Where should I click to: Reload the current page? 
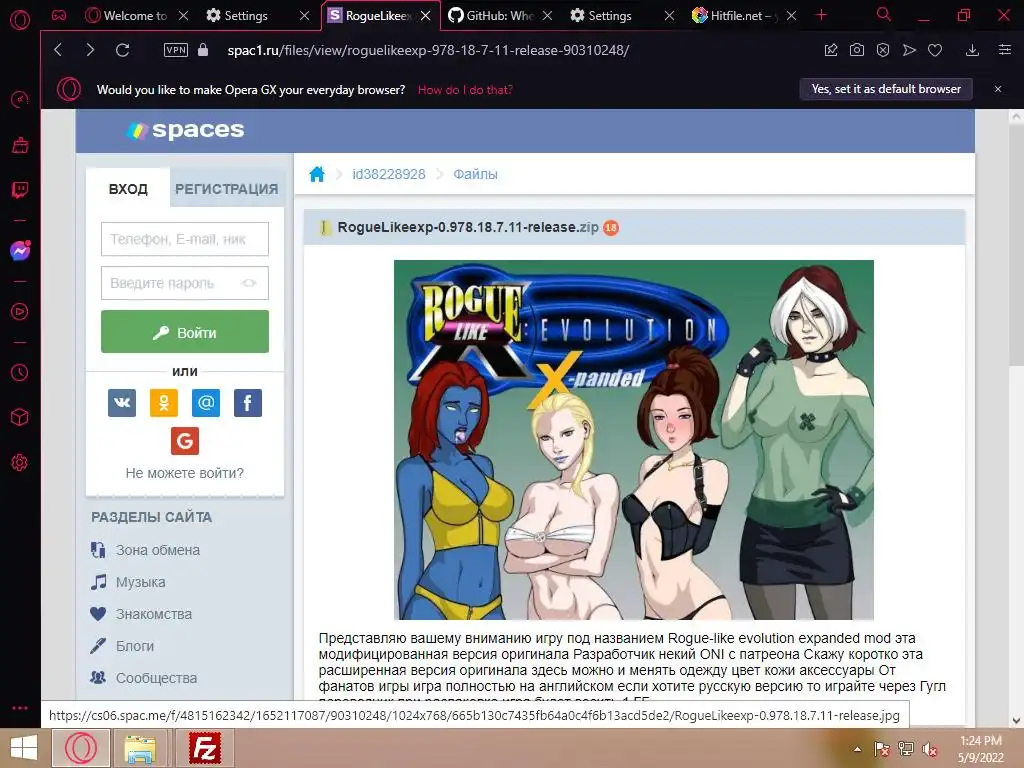pyautogui.click(x=122, y=50)
